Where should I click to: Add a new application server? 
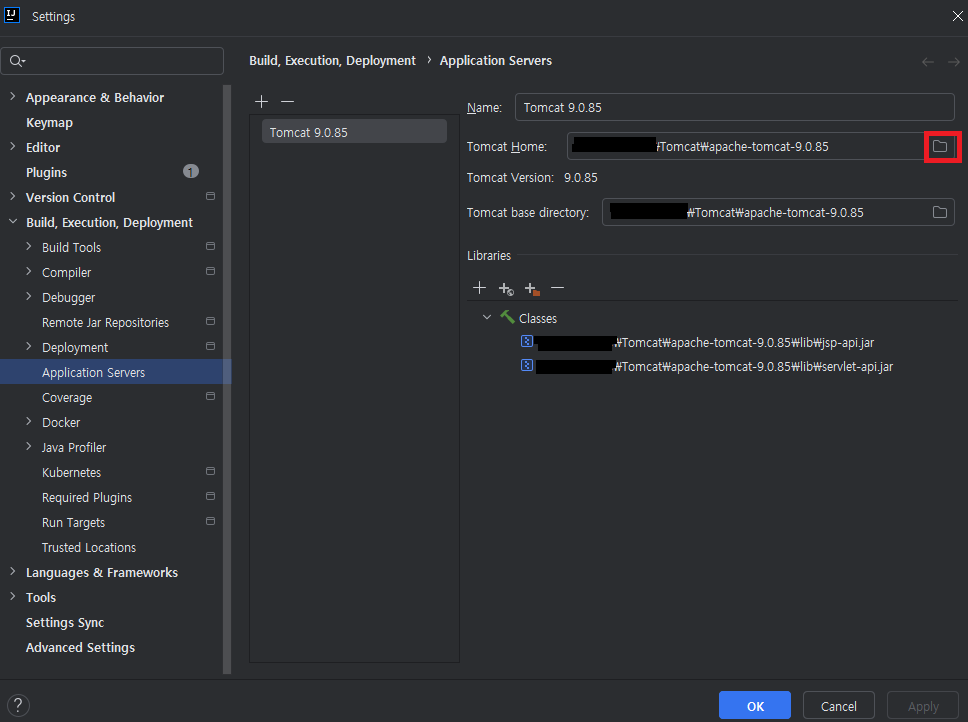pyautogui.click(x=261, y=101)
